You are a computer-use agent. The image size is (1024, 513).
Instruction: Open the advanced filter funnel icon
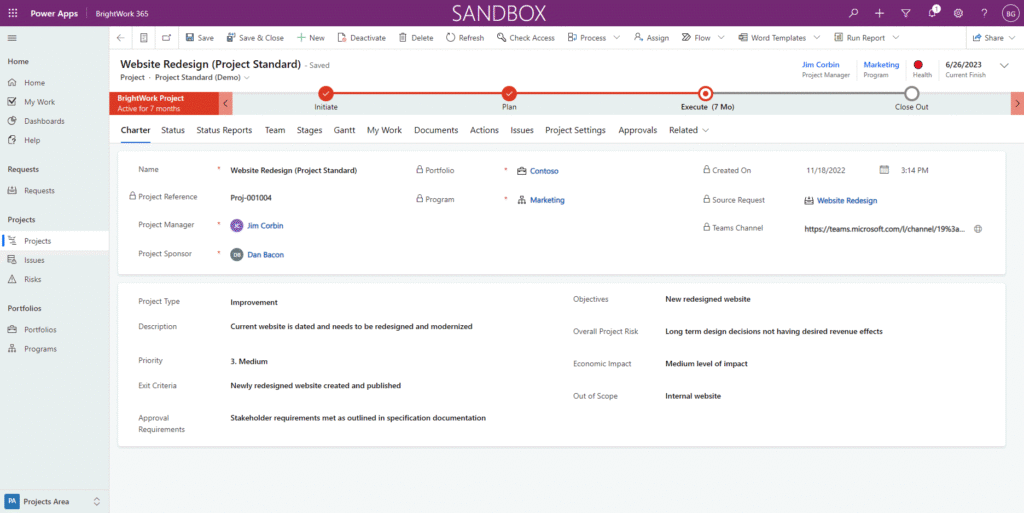pyautogui.click(x=905, y=13)
